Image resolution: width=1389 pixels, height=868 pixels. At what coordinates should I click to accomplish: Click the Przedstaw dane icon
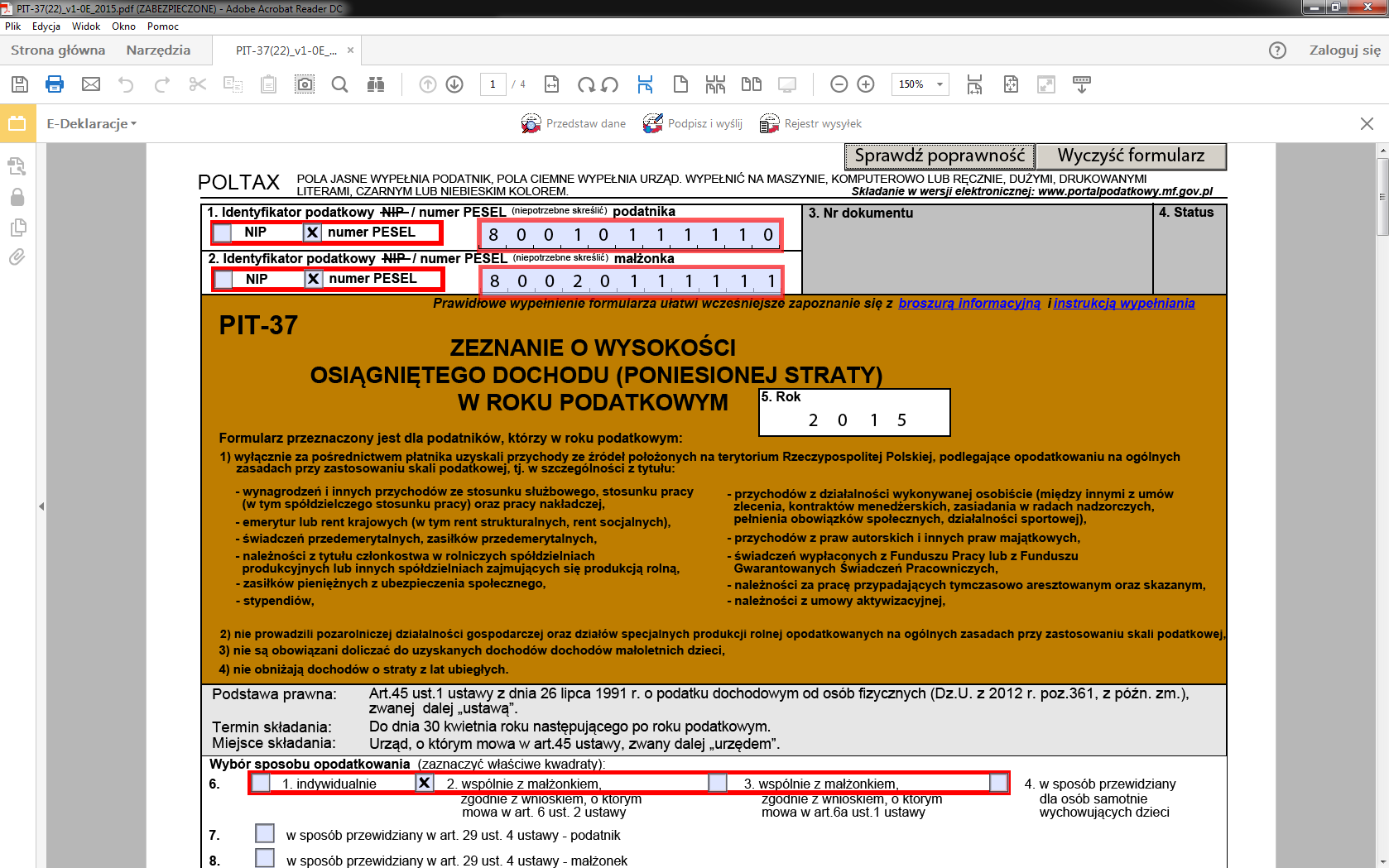click(x=531, y=123)
